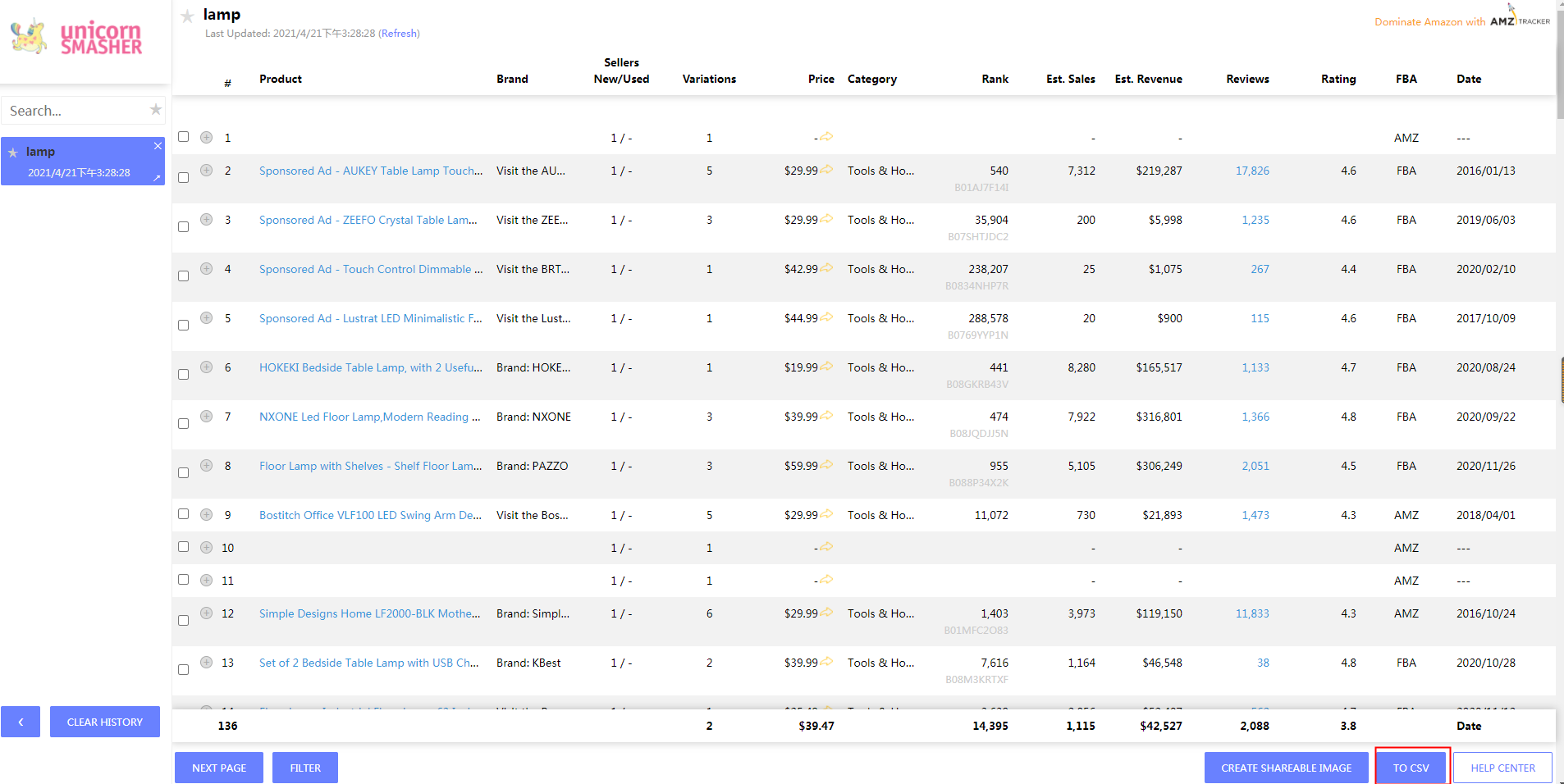The height and width of the screenshot is (784, 1564).
Task: Sort table by Rank column header
Action: coord(995,79)
